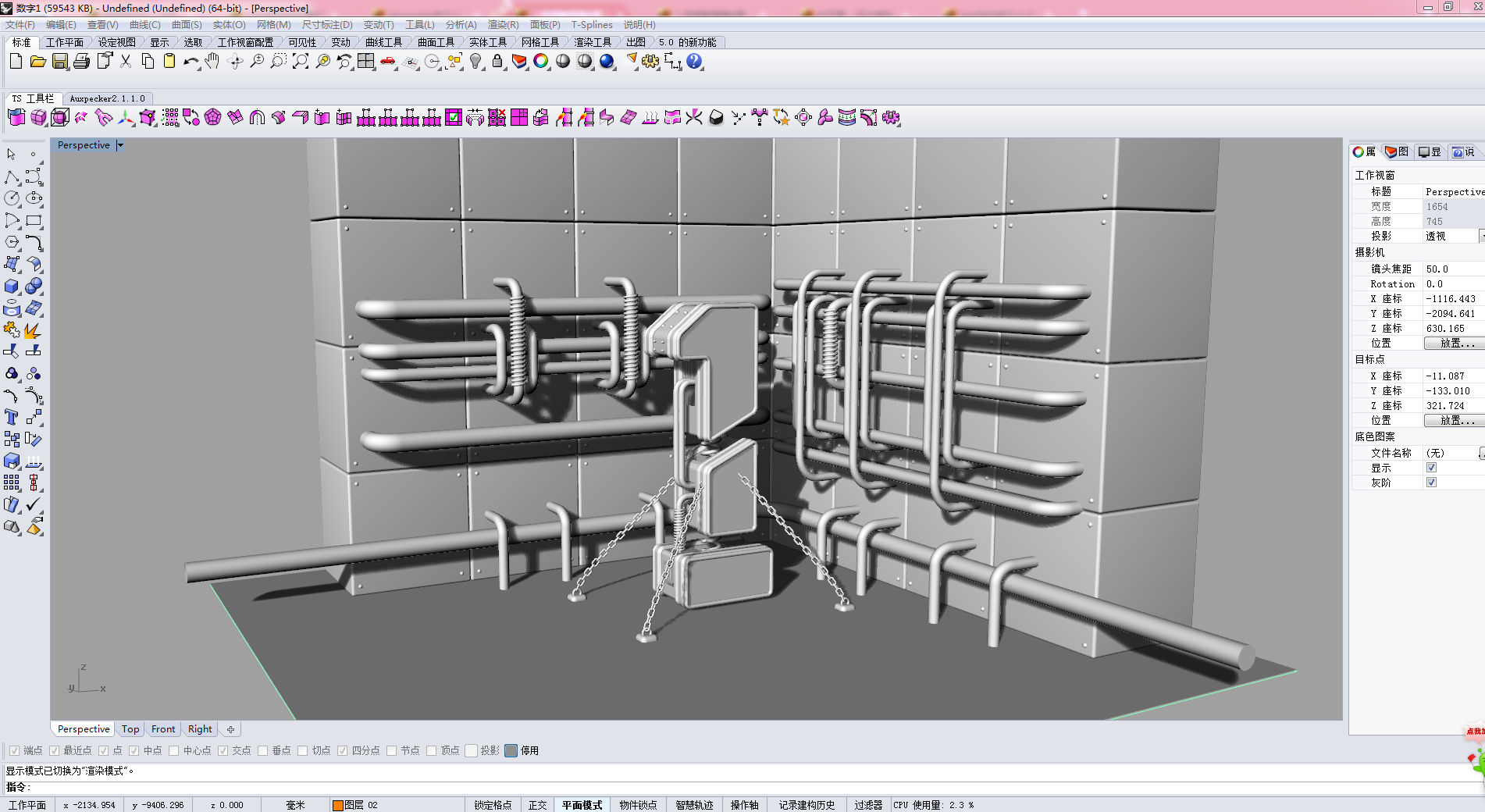Image resolution: width=1485 pixels, height=812 pixels.
Task: Open Options with the gear icon
Action: tap(650, 61)
